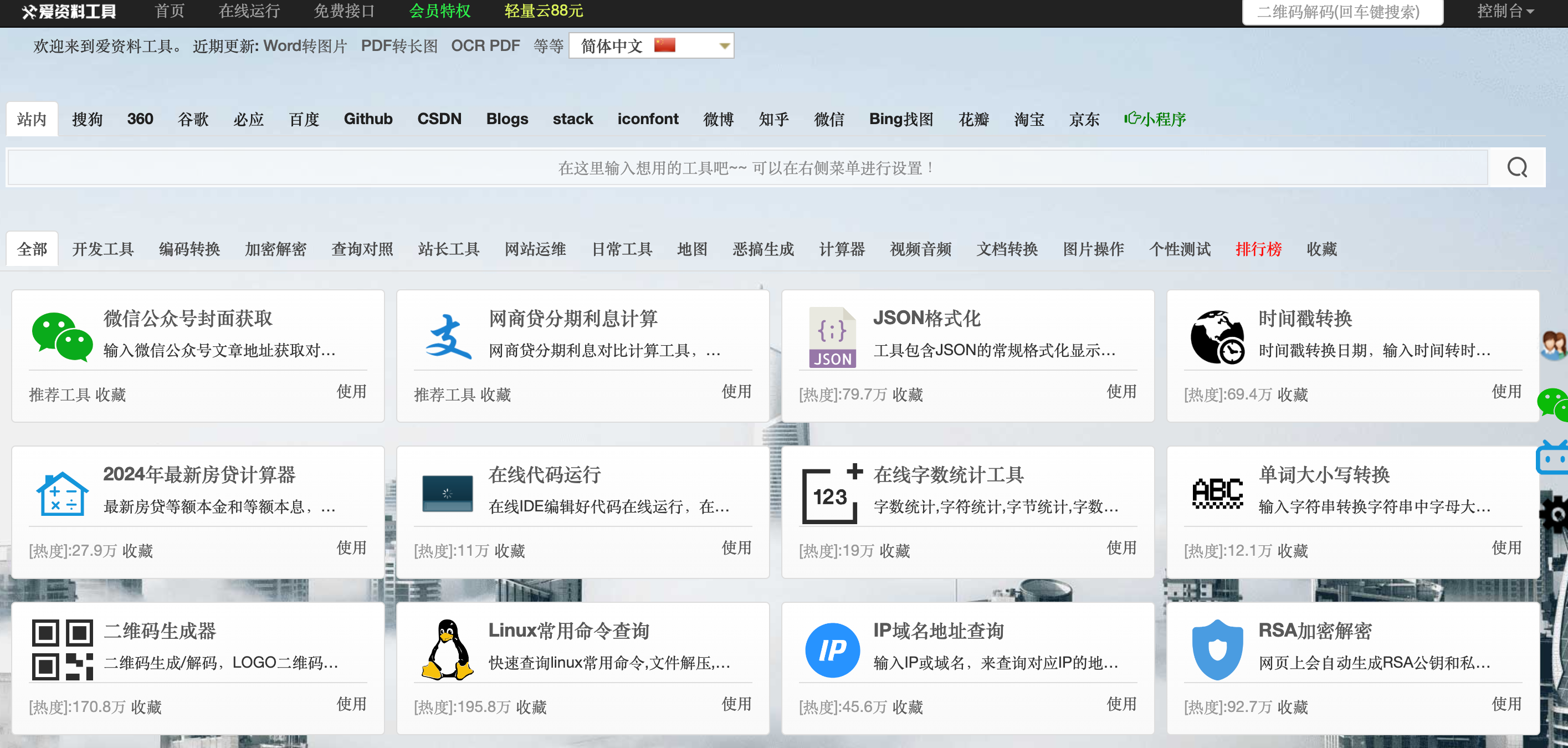Click the WeChat cover tool green icon
1568x748 pixels.
point(62,336)
